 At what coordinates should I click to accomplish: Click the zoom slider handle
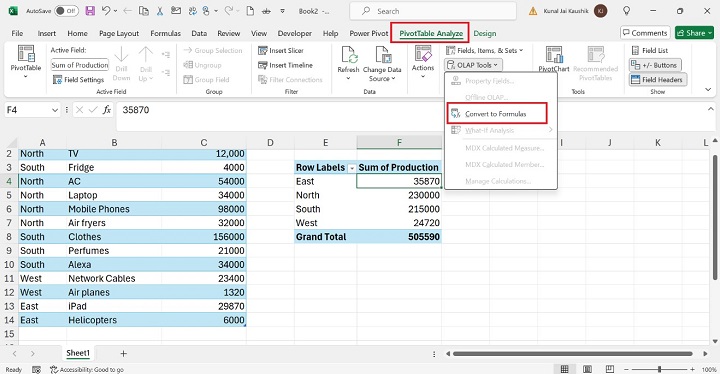[x=659, y=369]
